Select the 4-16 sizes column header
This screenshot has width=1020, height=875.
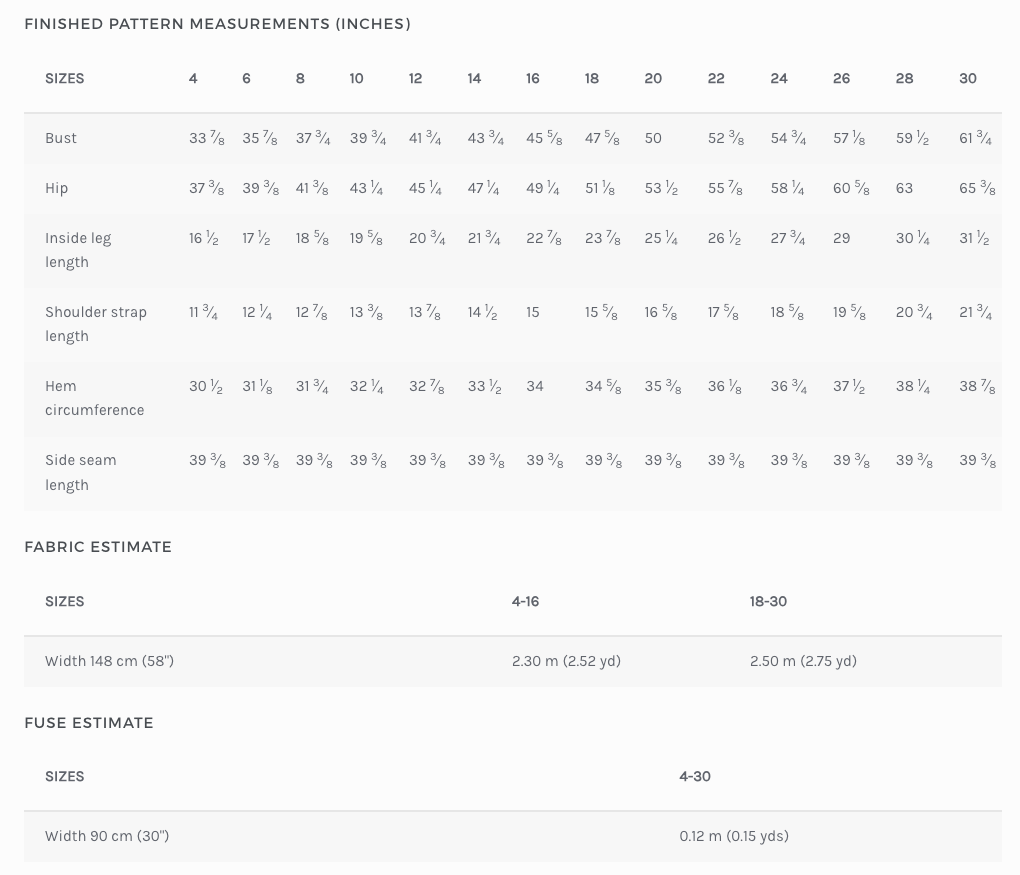pyautogui.click(x=525, y=601)
